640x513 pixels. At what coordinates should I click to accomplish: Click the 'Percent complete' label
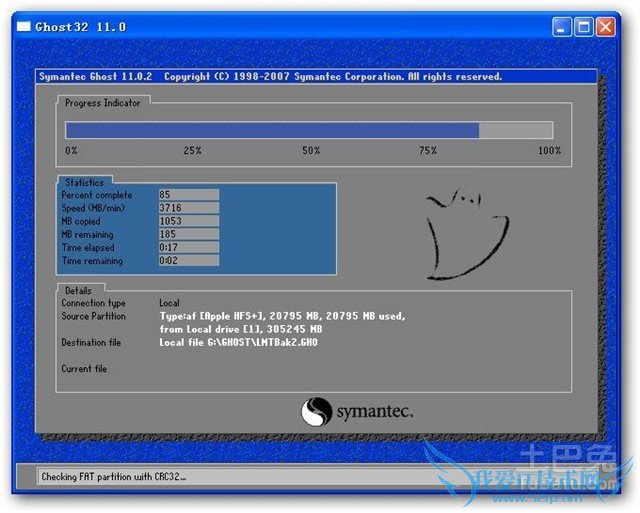pyautogui.click(x=97, y=195)
